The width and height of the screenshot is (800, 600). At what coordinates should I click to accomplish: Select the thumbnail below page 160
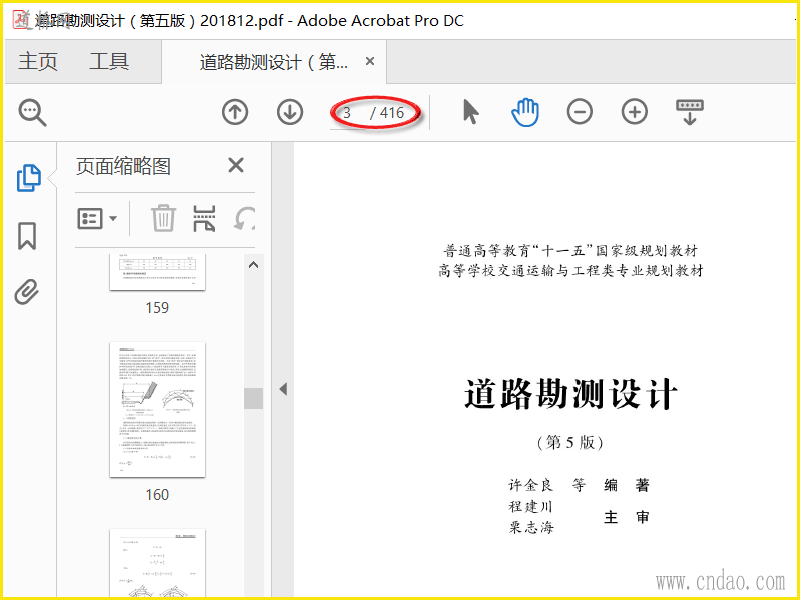click(157, 563)
